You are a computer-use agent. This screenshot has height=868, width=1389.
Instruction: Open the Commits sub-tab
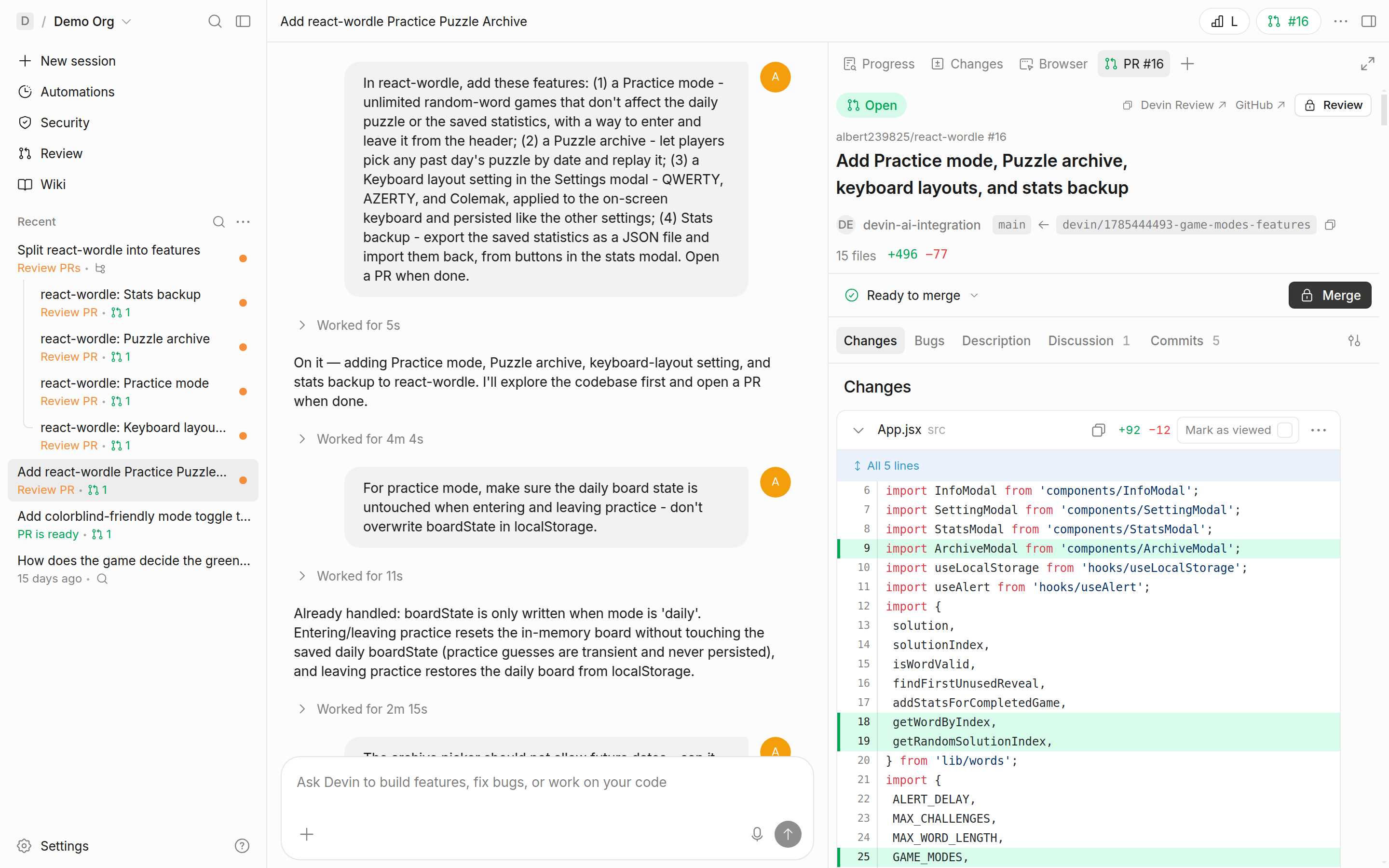pos(1185,340)
